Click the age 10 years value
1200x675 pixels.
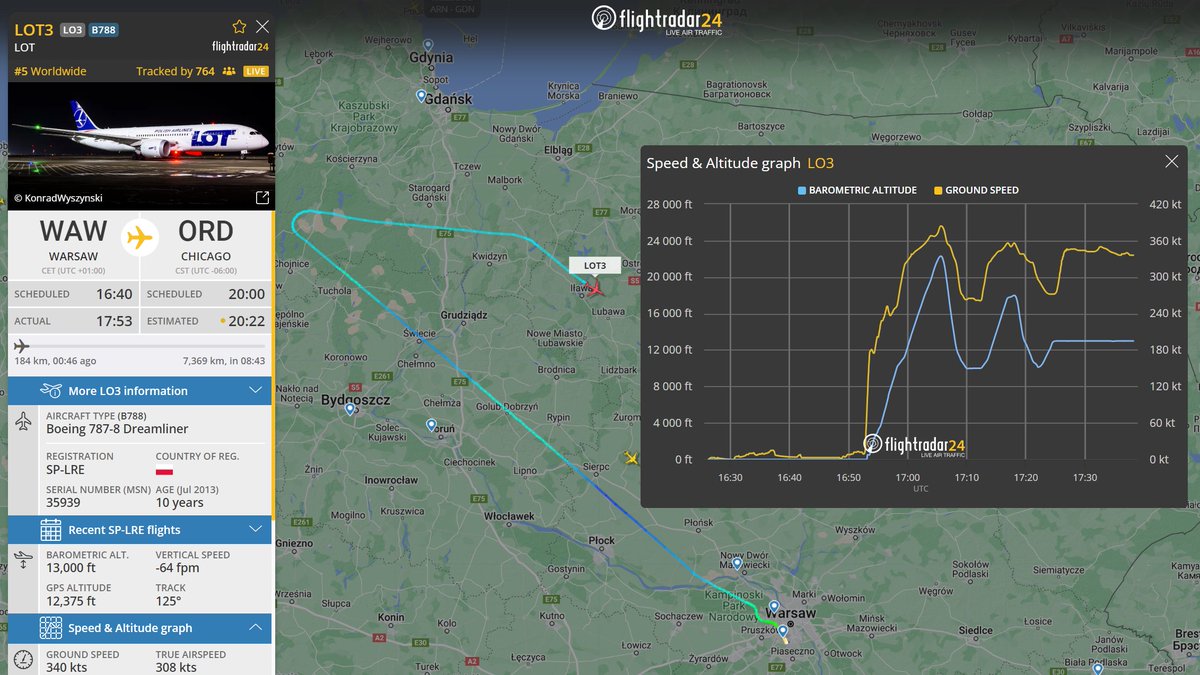tap(179, 502)
